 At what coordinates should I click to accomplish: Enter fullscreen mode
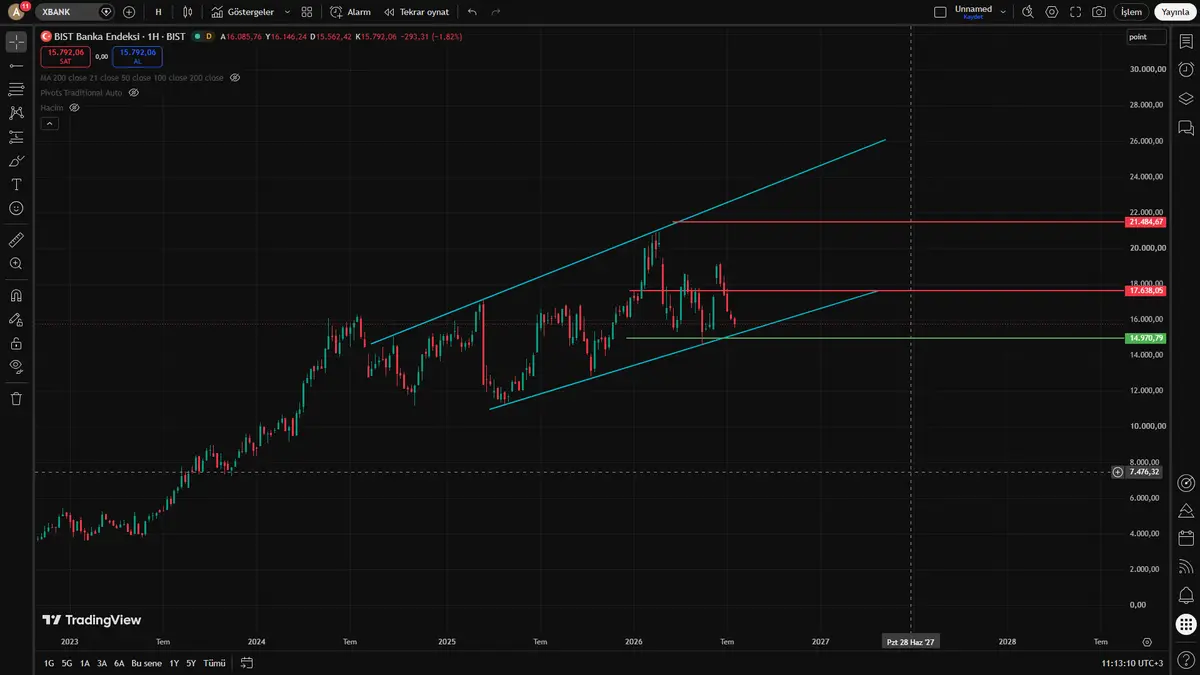(1075, 12)
